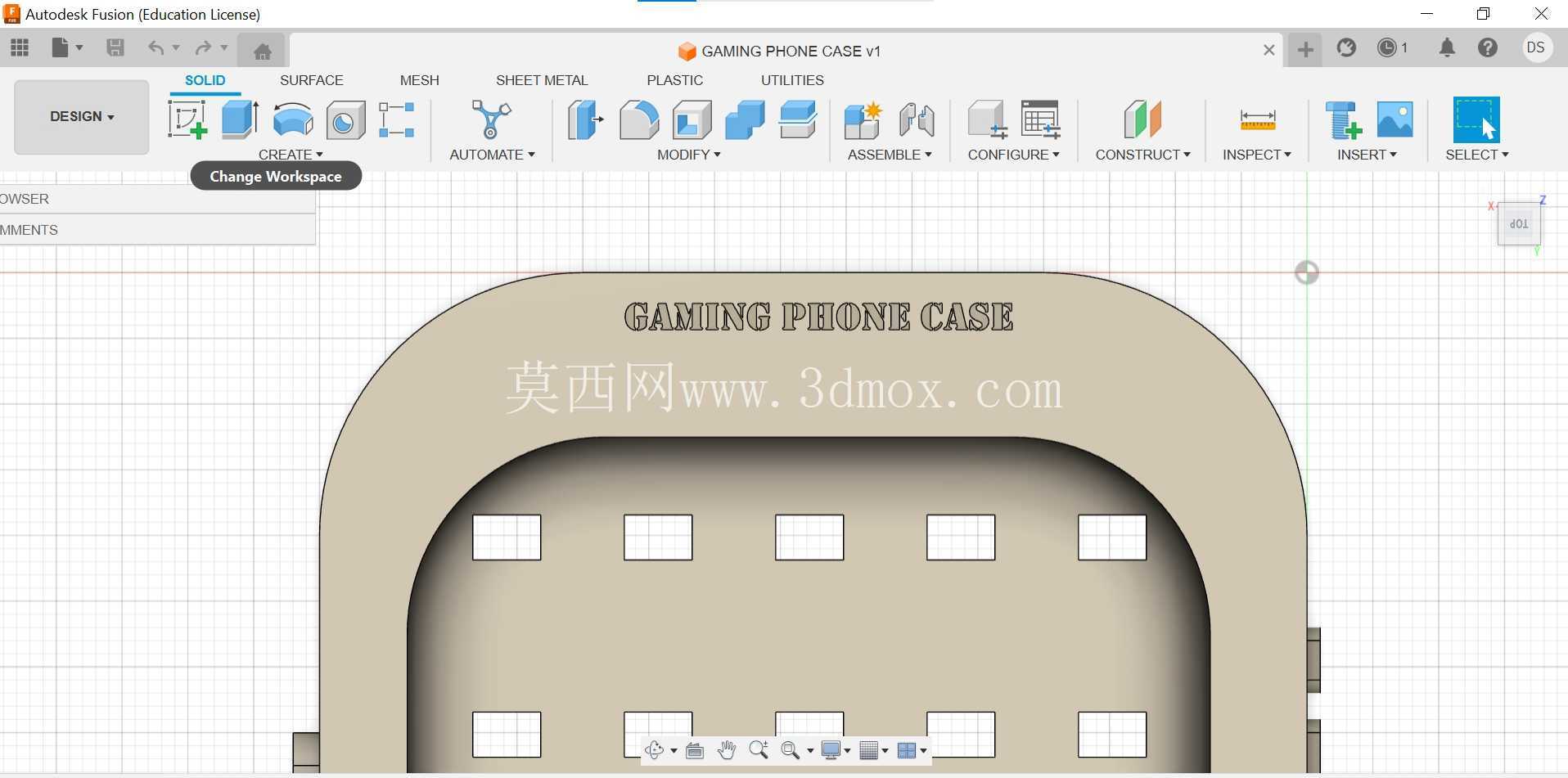The width and height of the screenshot is (1568, 778).
Task: Select the Create Sketch tool
Action: 187,119
